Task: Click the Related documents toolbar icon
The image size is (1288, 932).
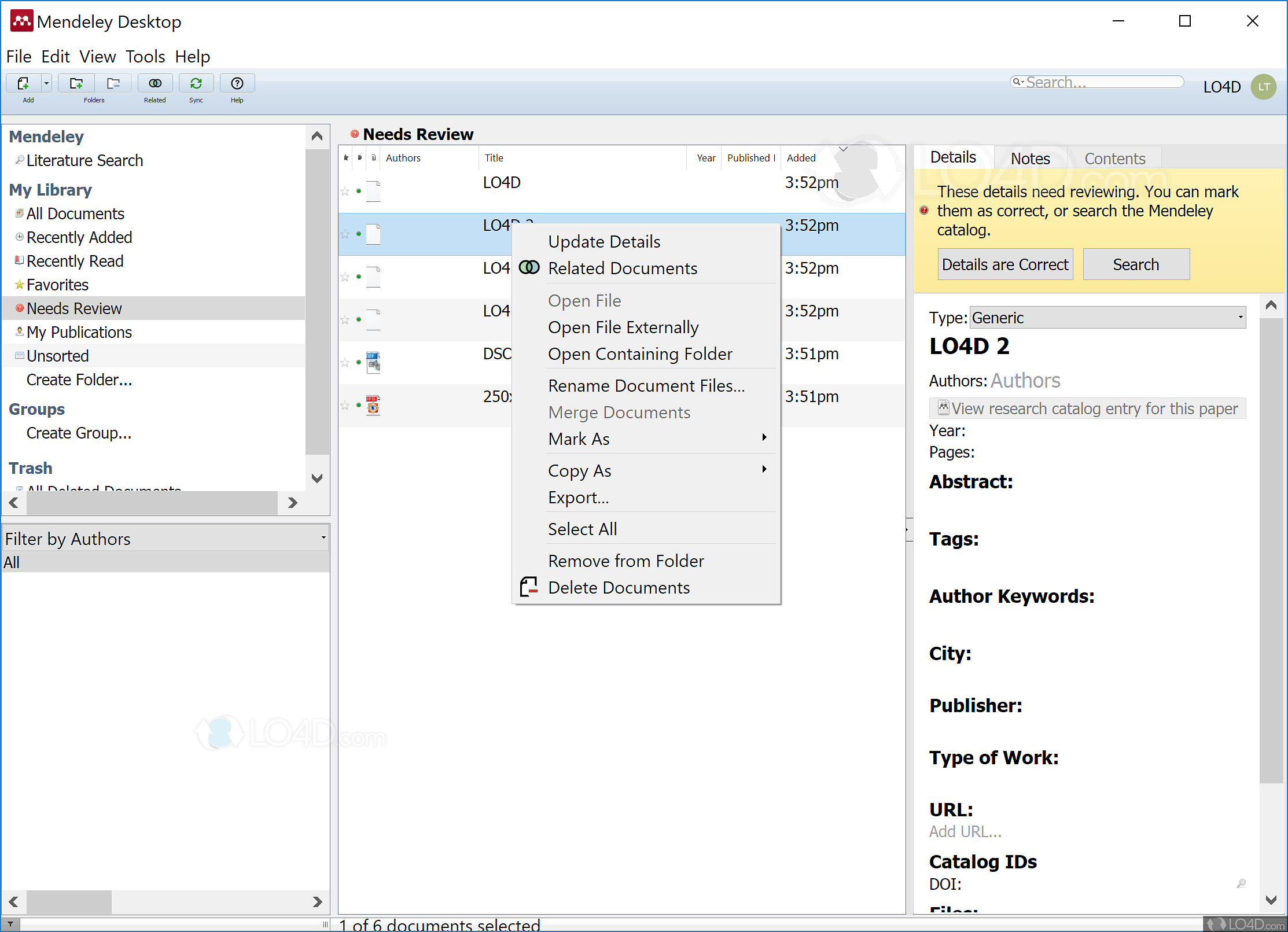Action: point(154,84)
